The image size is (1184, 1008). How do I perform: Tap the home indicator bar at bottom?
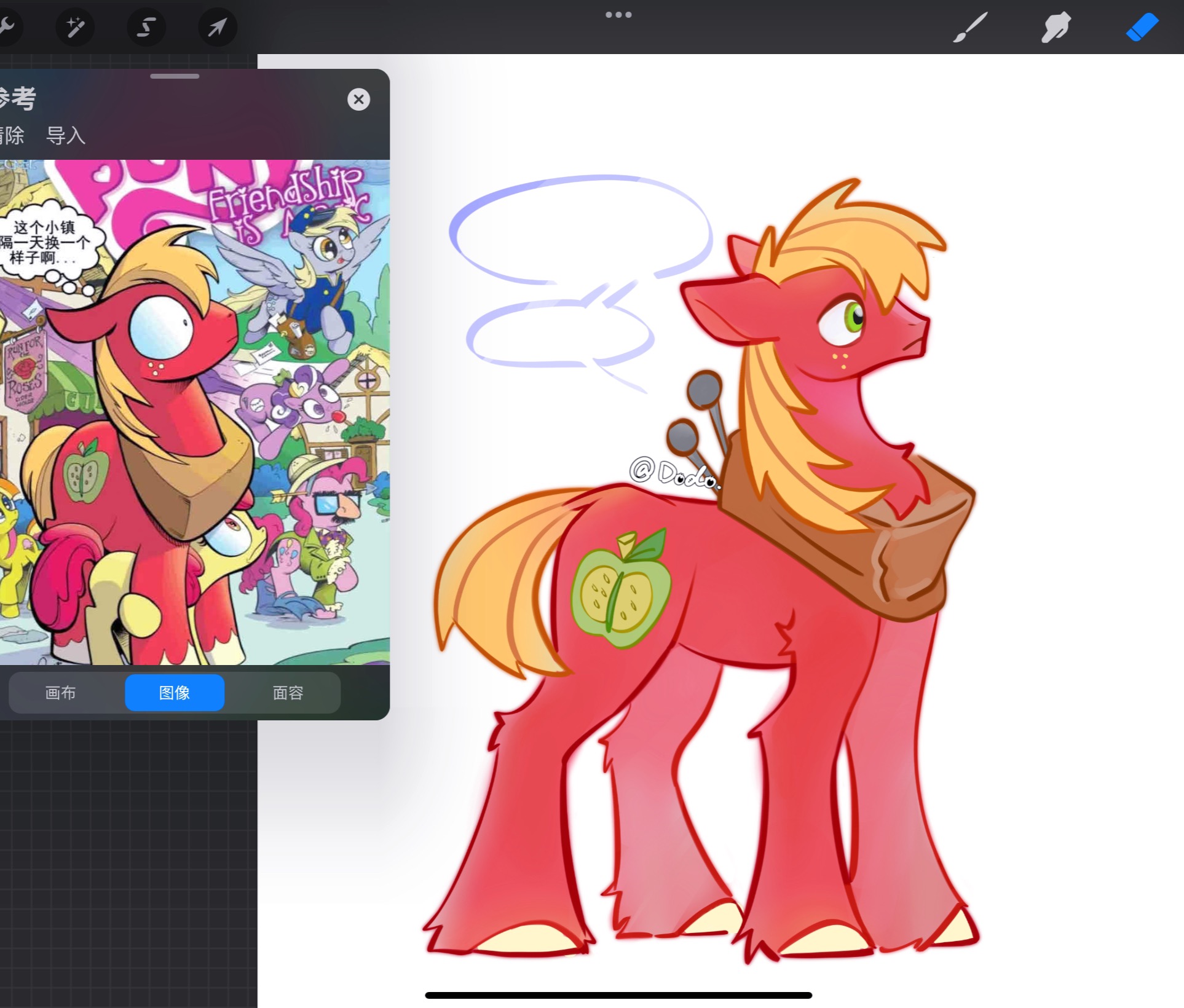tap(618, 995)
